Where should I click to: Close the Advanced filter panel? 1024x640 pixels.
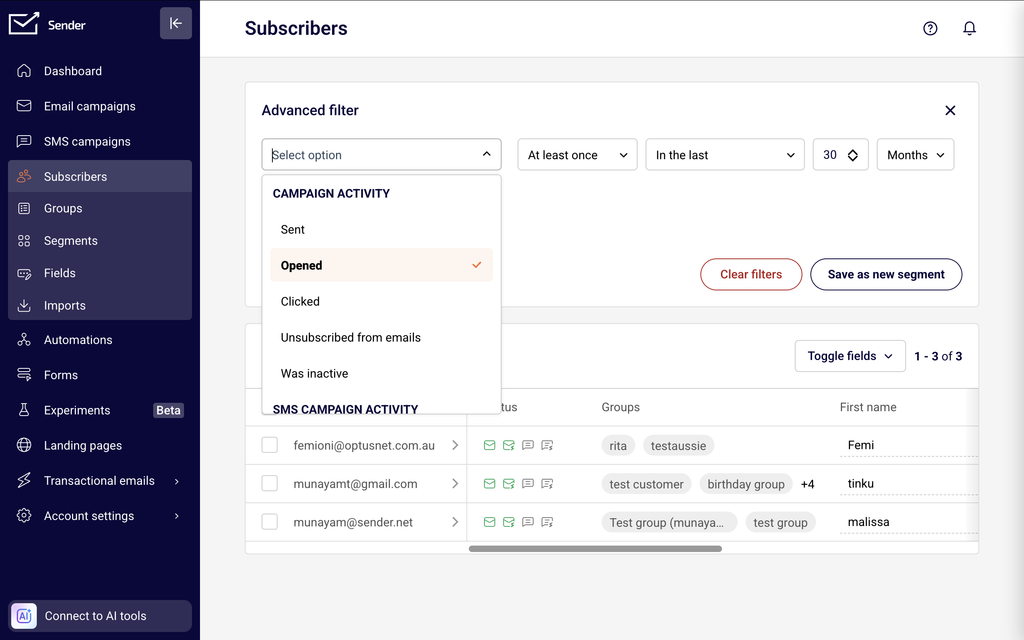[x=950, y=110]
